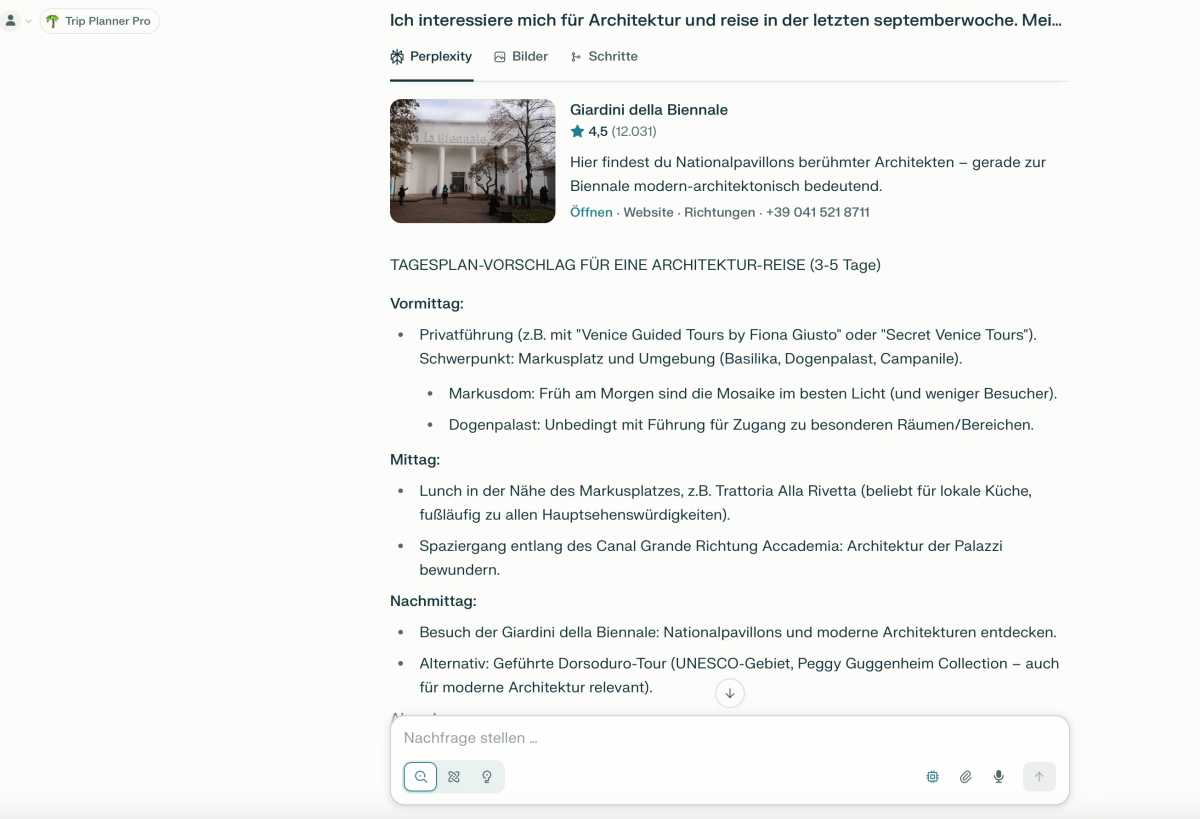Switch to the Schritte tab
Viewport: 1200px width, 819px height.
pyautogui.click(x=604, y=57)
